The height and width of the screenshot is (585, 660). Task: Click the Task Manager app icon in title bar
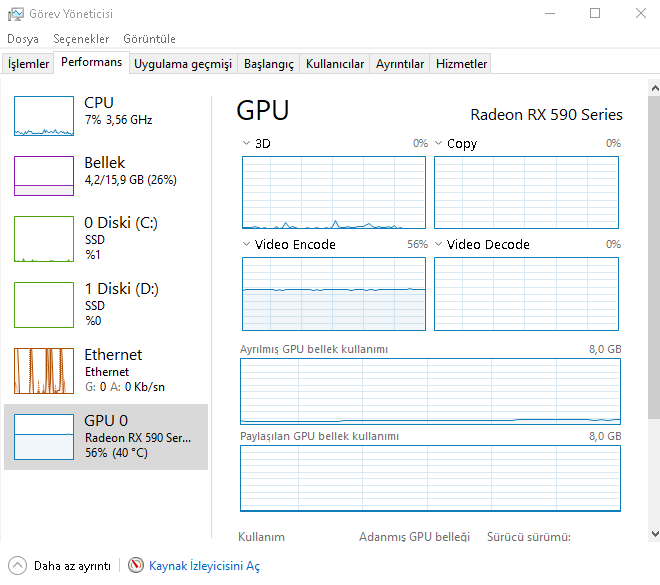point(15,14)
